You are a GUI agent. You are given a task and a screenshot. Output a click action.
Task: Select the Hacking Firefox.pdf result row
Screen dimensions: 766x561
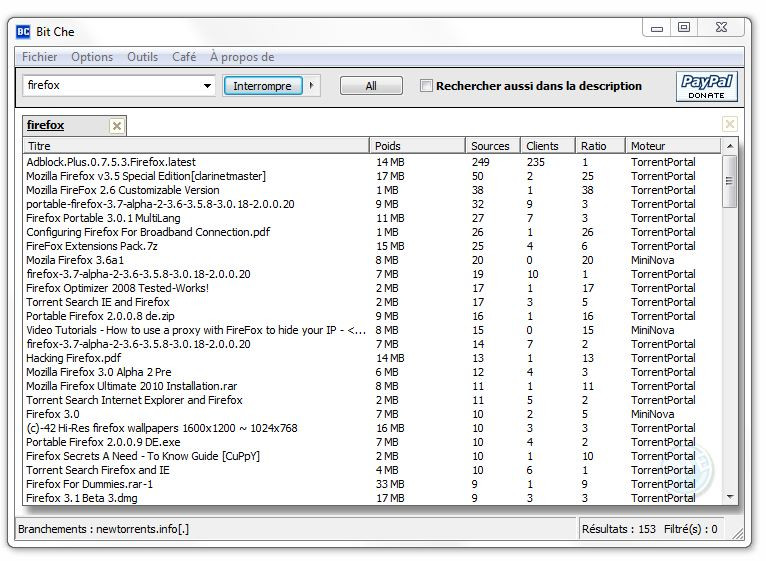click(74, 358)
